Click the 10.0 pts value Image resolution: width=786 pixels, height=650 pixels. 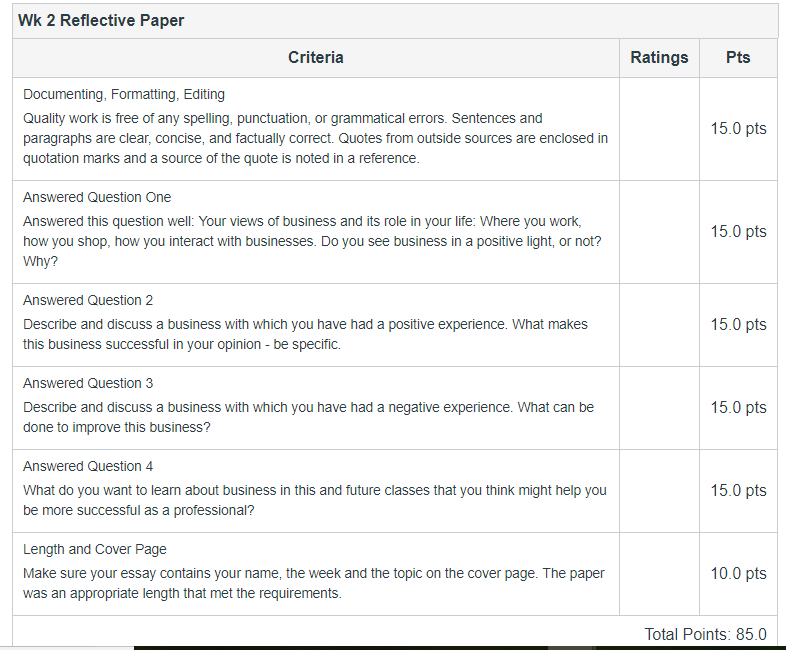point(738,573)
